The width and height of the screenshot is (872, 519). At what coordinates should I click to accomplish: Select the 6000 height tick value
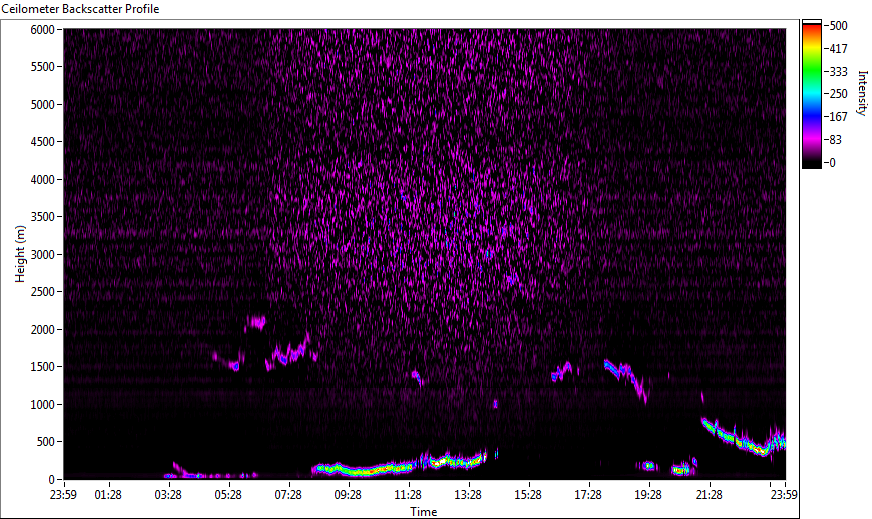pyautogui.click(x=42, y=29)
